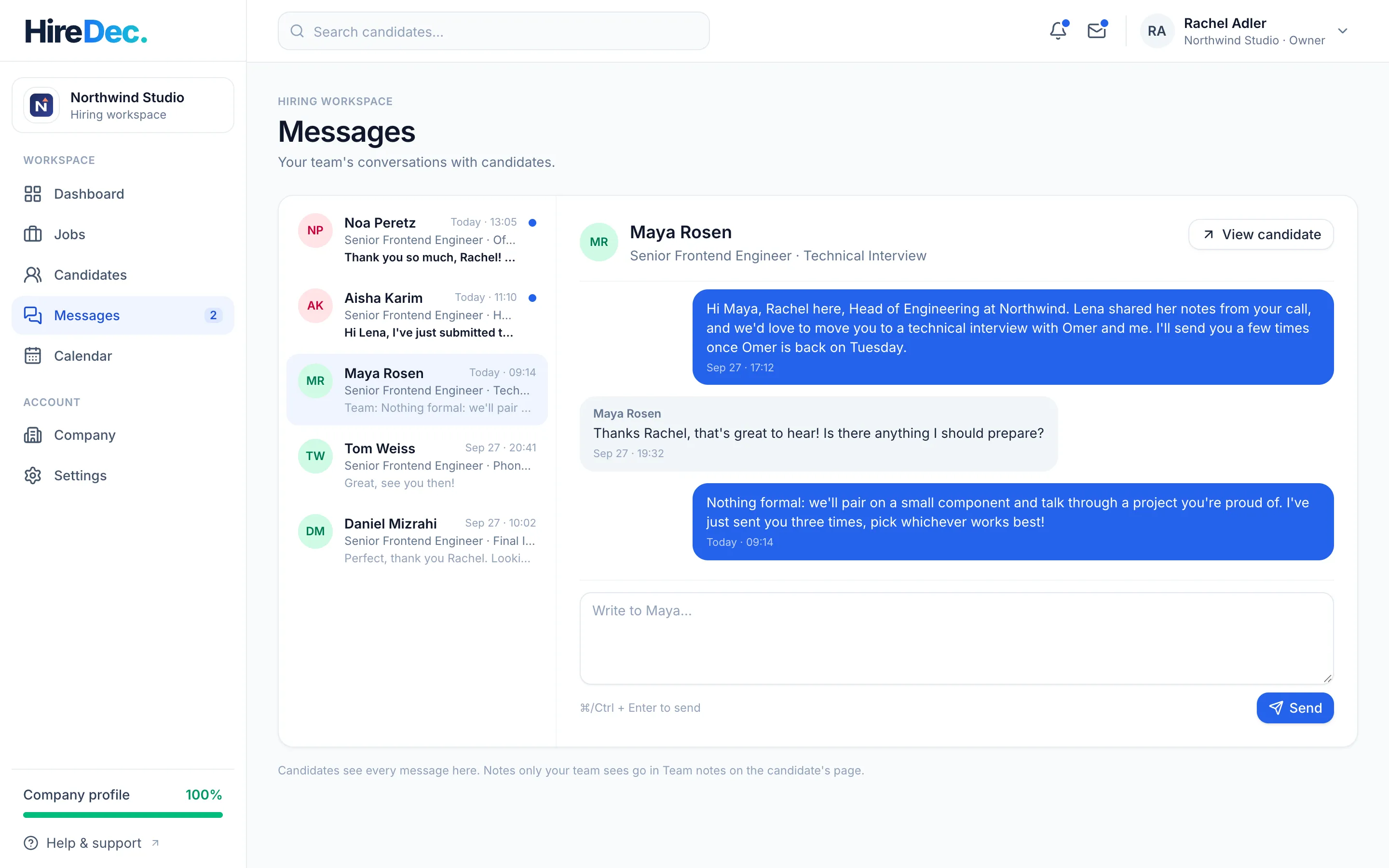1389x868 pixels.
Task: Go to Jobs in the sidebar
Action: pyautogui.click(x=123, y=234)
